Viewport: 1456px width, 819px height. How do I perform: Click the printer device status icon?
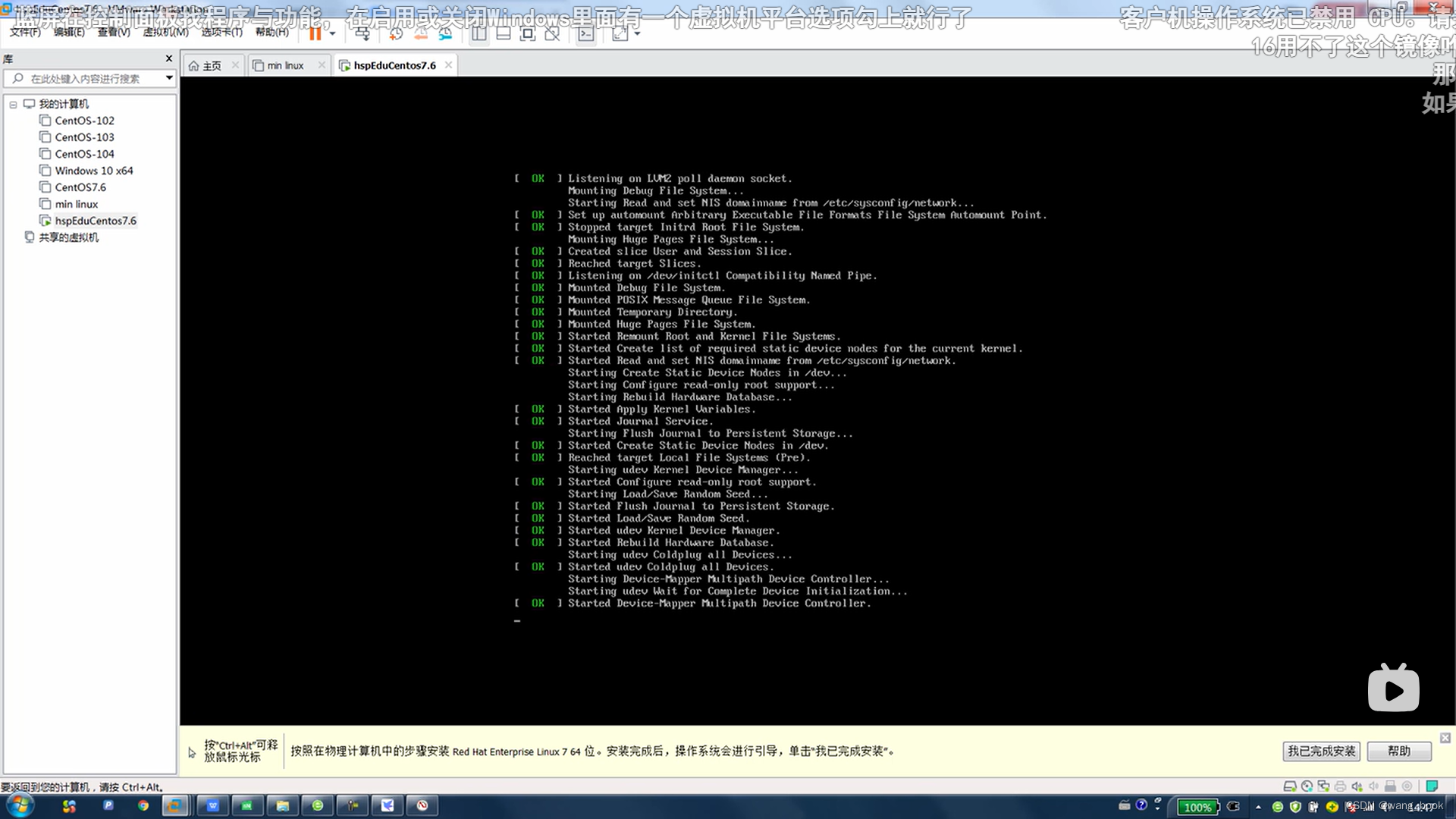(1340, 786)
